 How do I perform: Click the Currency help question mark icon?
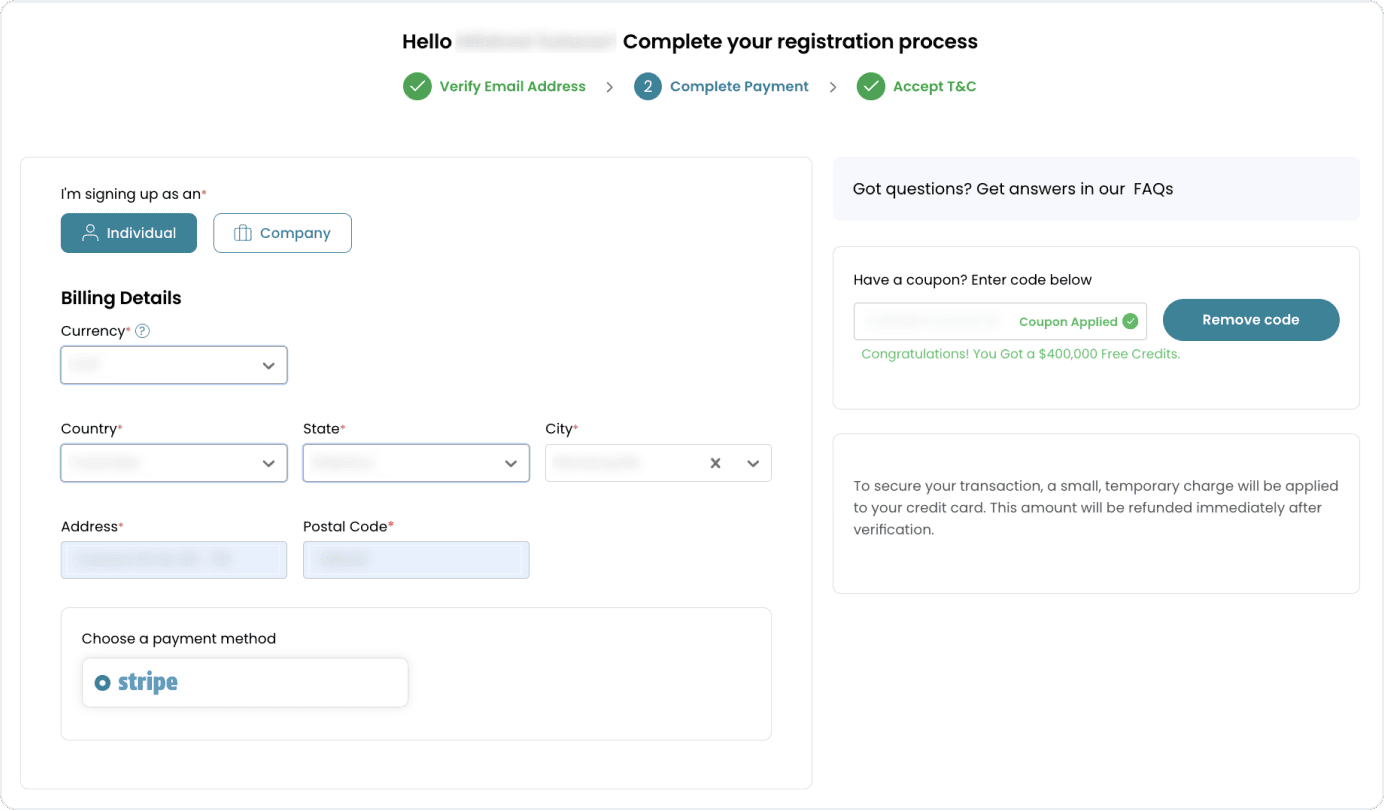142,331
